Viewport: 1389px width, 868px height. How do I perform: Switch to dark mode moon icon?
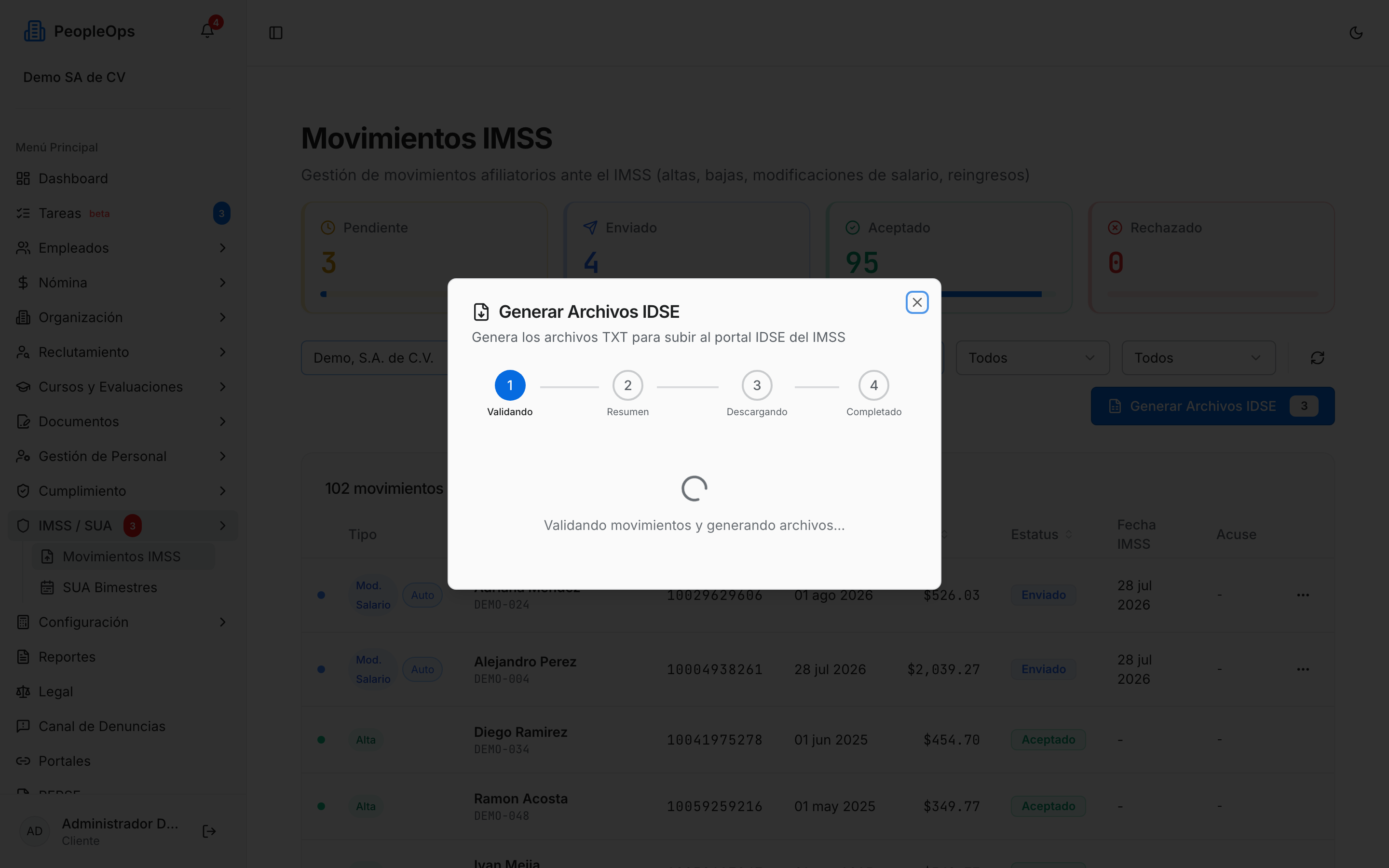[x=1356, y=33]
